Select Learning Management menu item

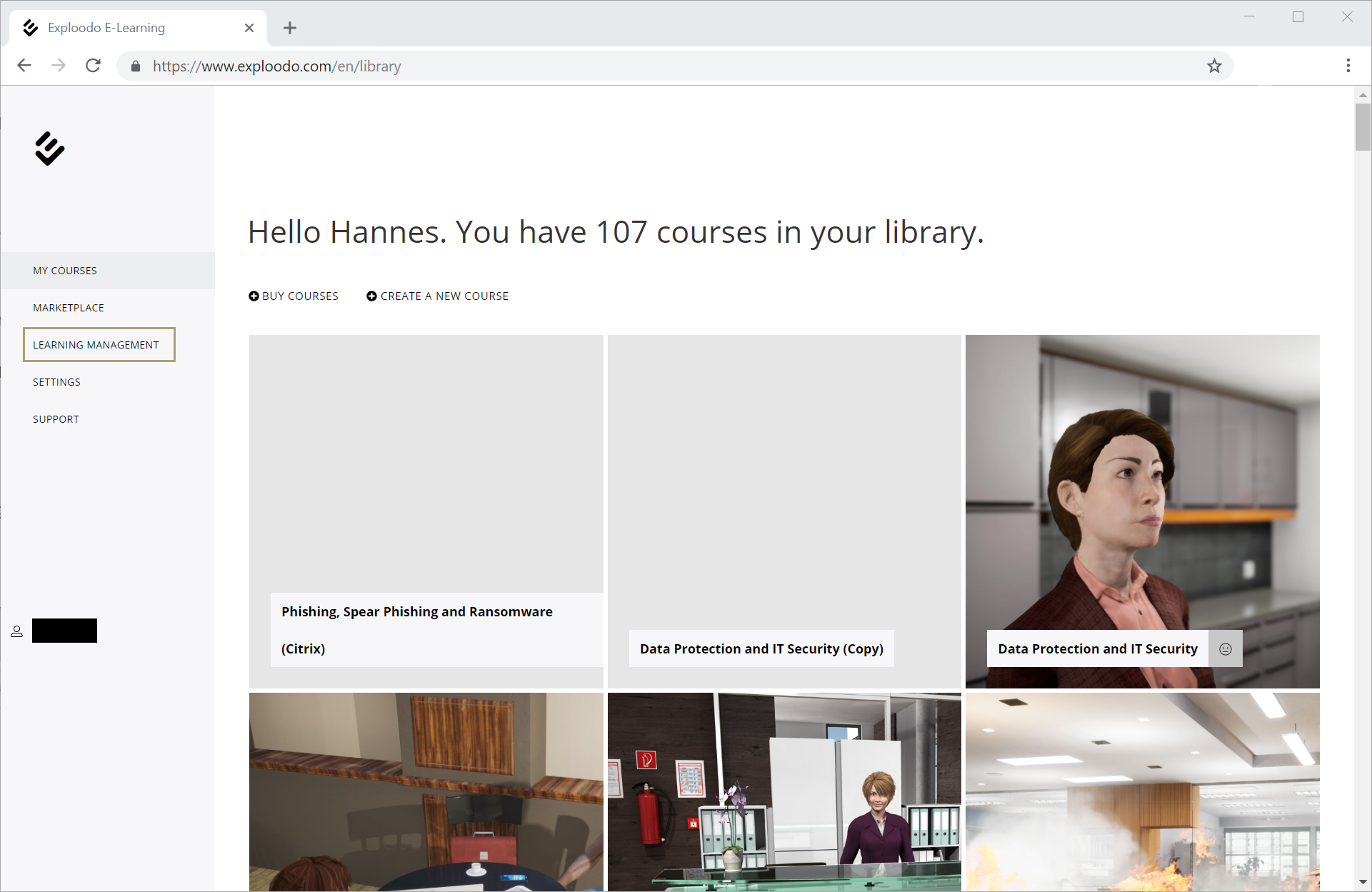click(96, 345)
